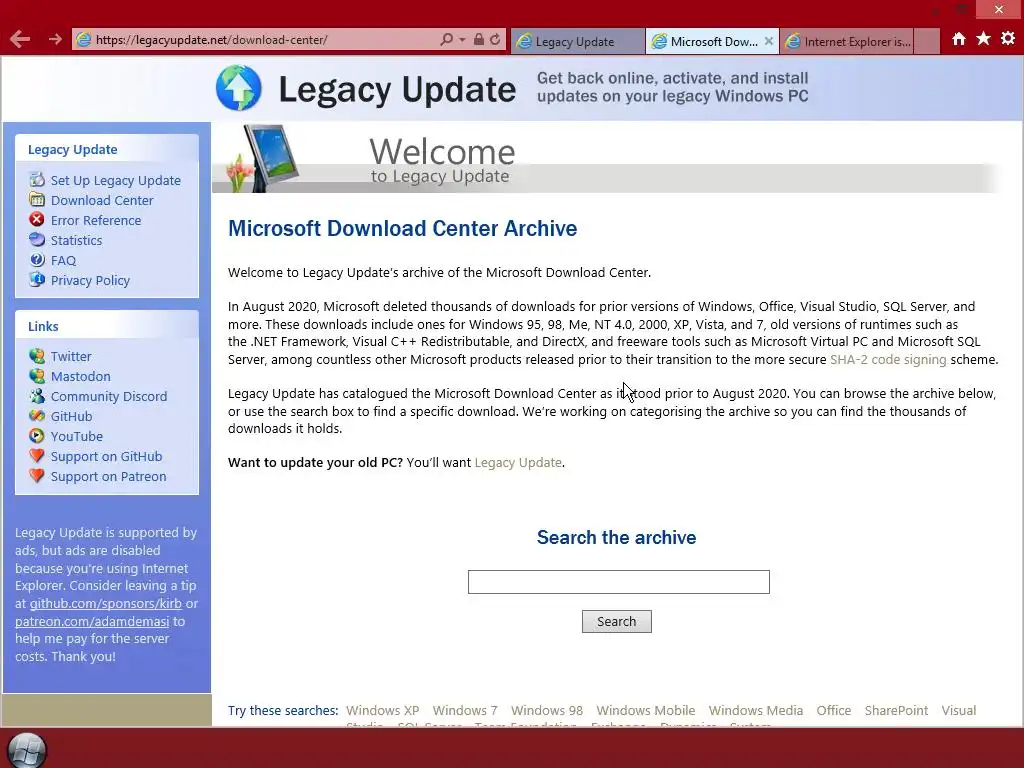Open the Favorites star icon

983,39
